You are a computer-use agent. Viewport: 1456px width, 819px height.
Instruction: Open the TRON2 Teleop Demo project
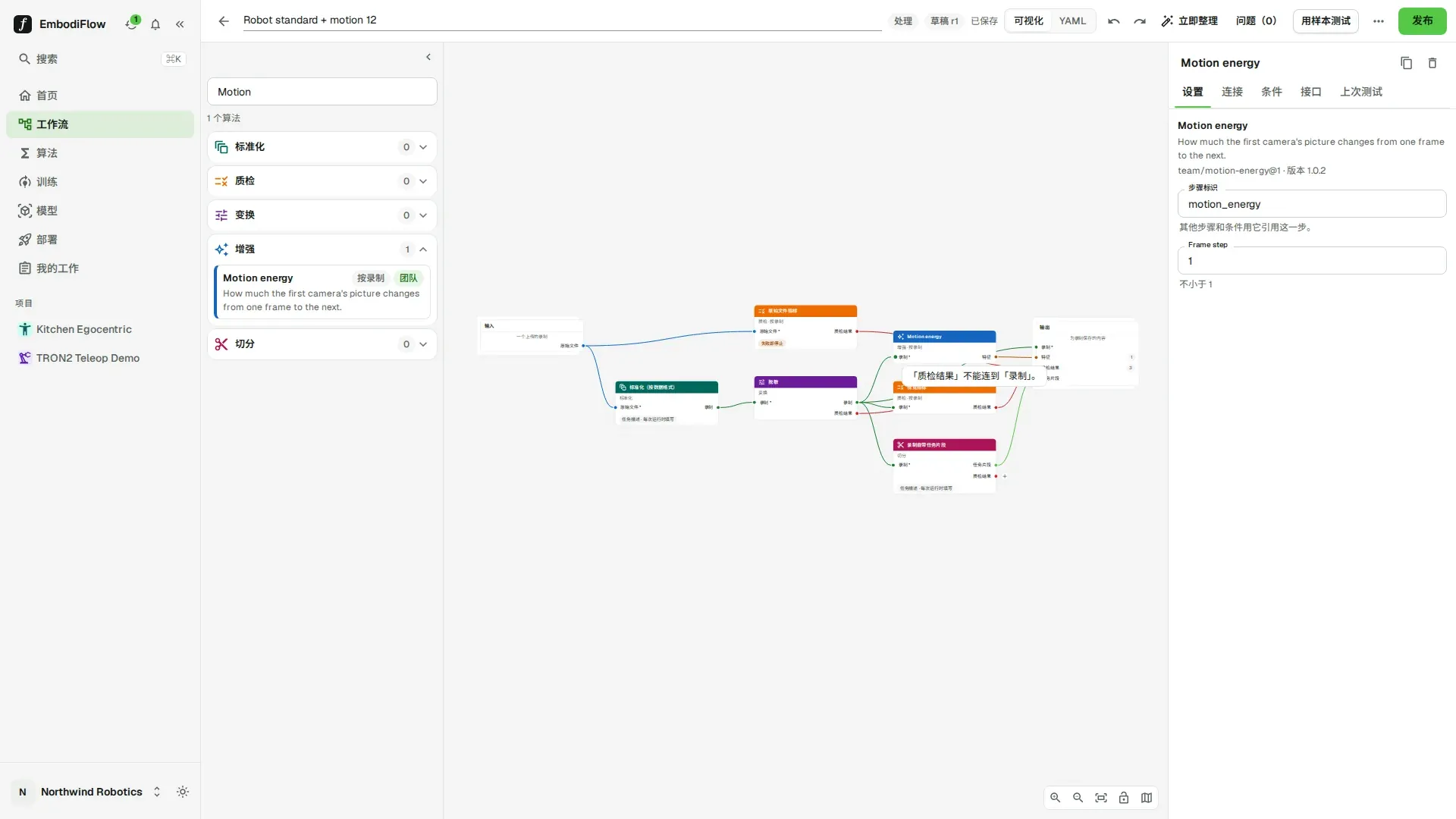pos(100,358)
